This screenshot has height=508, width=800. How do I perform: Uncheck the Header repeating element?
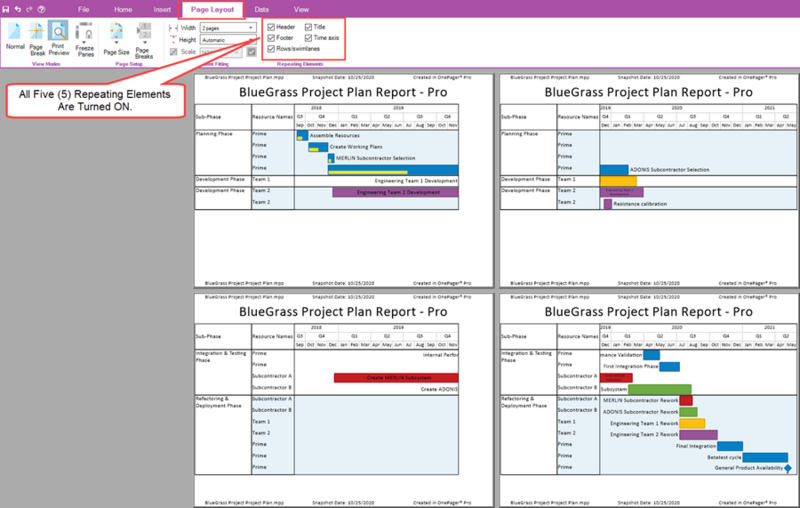pos(271,27)
